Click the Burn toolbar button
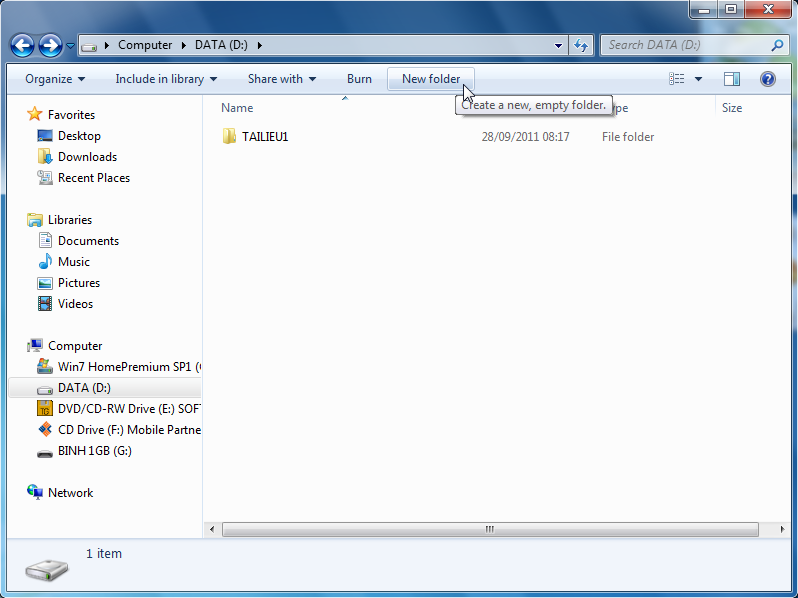Viewport: 798px width, 598px height. point(359,79)
